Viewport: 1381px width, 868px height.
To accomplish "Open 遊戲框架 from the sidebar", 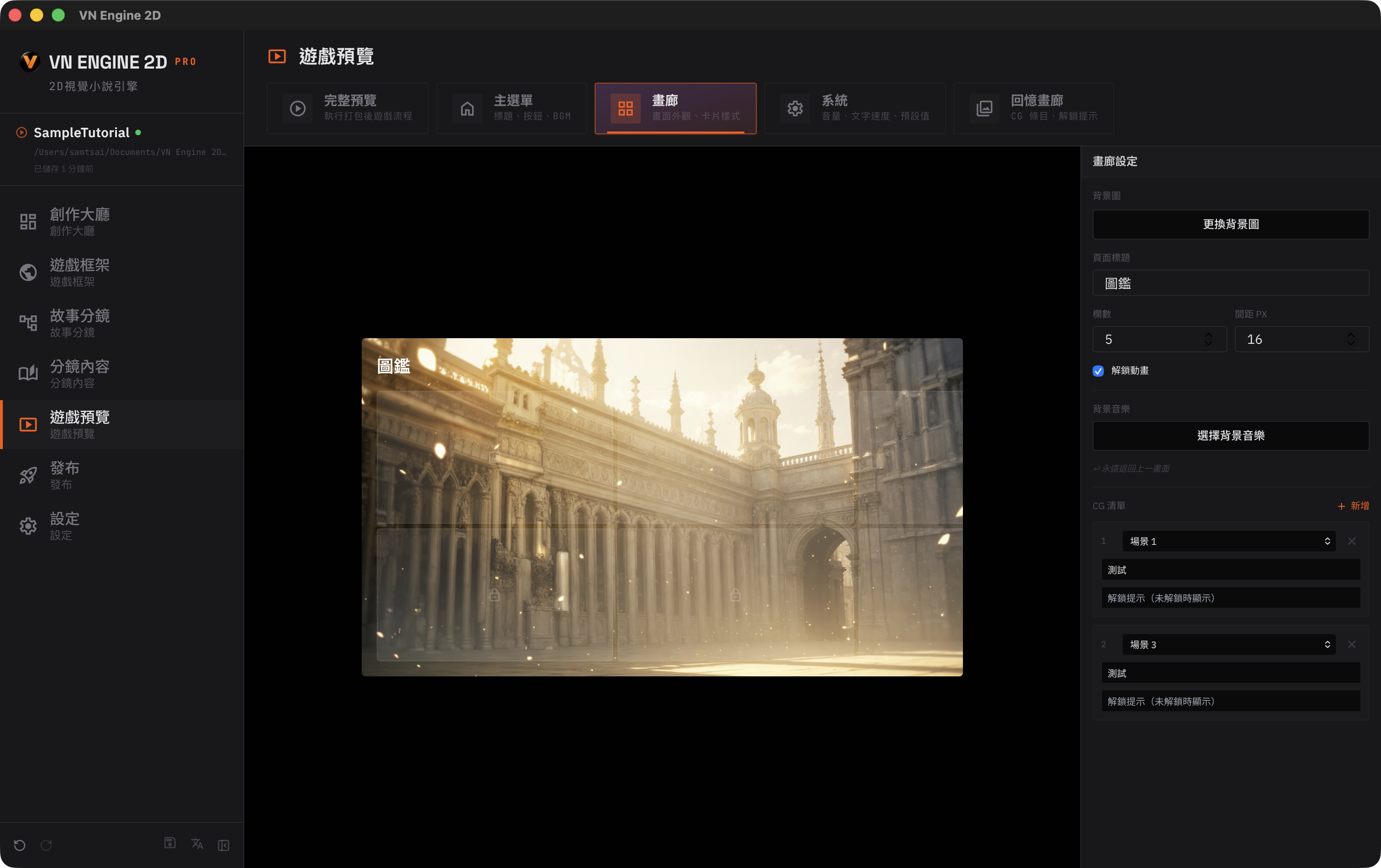I will tap(122, 272).
